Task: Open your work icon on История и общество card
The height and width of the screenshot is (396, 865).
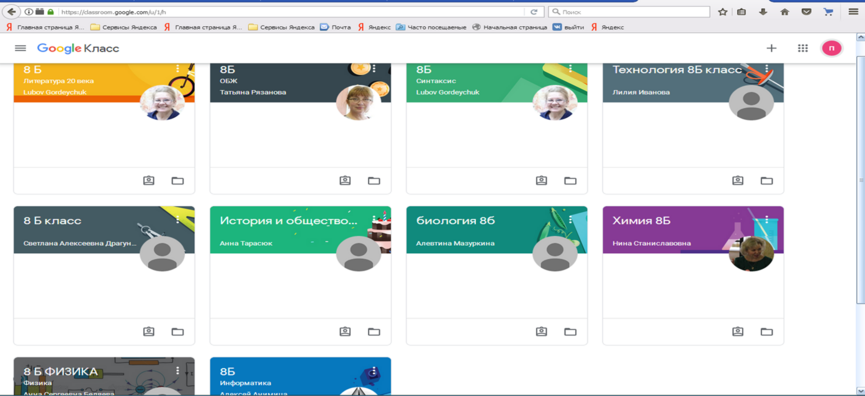Action: click(x=345, y=331)
